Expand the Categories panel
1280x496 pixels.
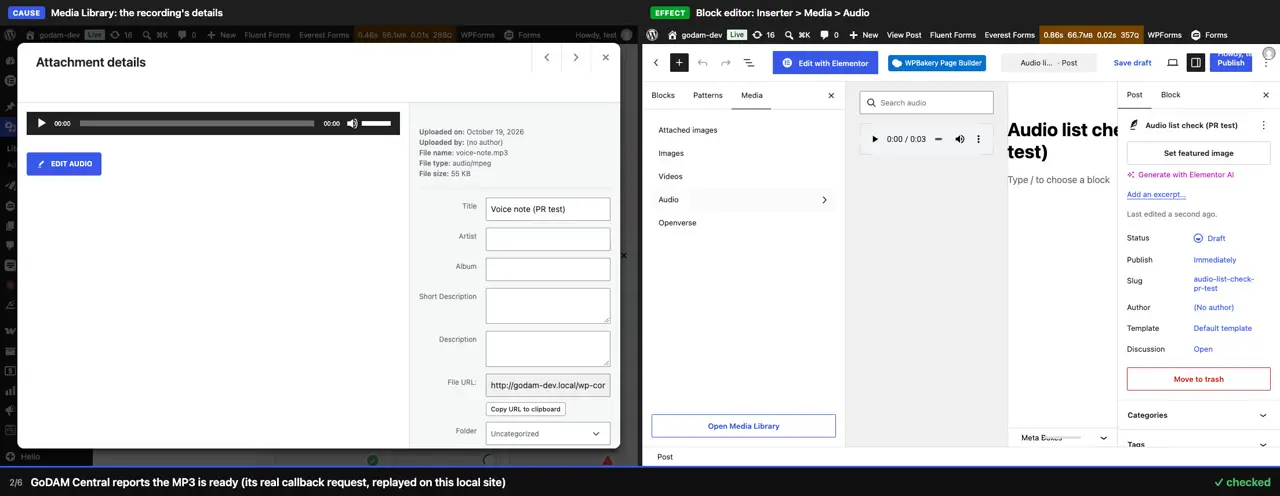point(1198,415)
